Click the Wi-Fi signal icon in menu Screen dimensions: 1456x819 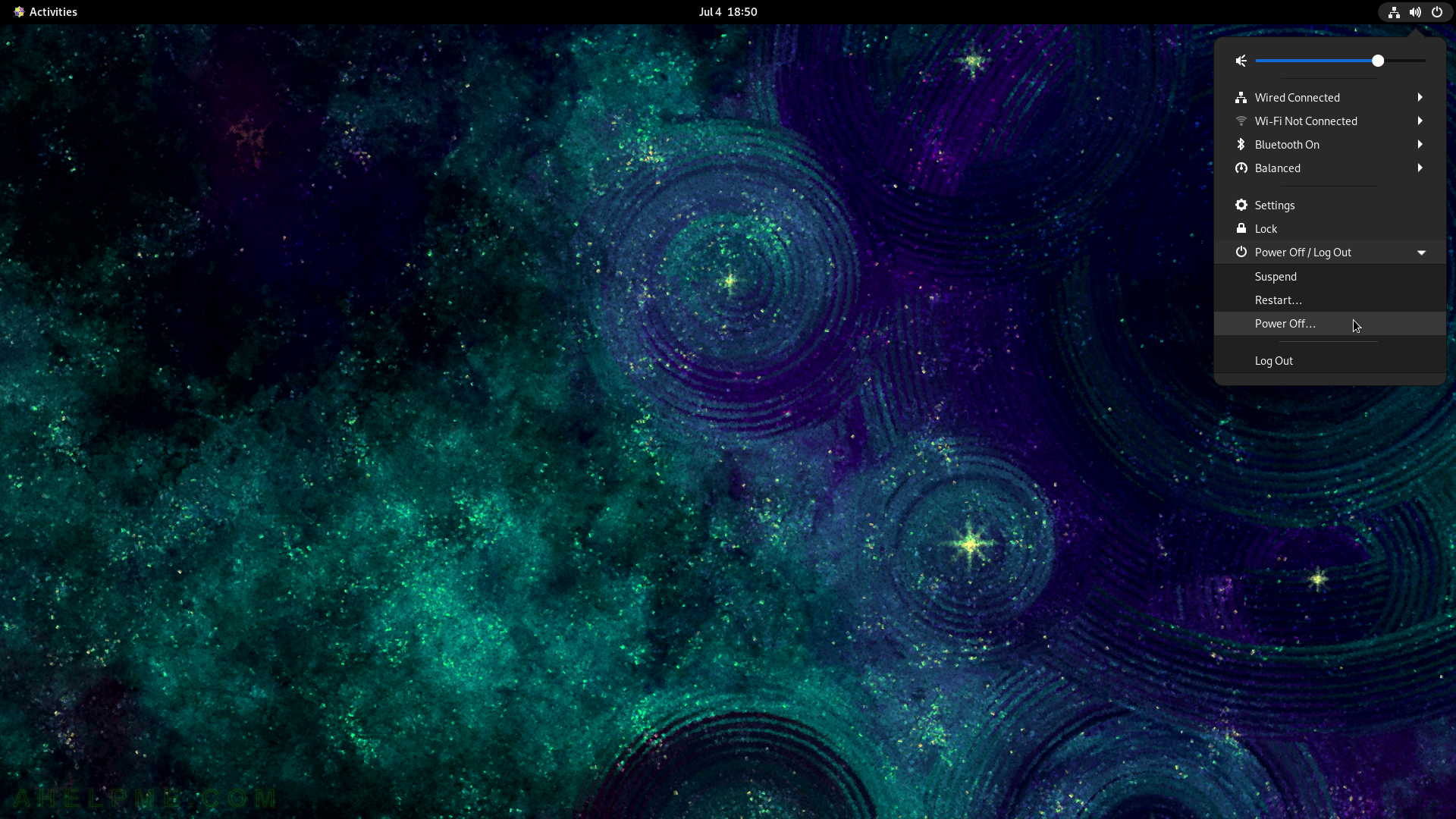(x=1241, y=121)
